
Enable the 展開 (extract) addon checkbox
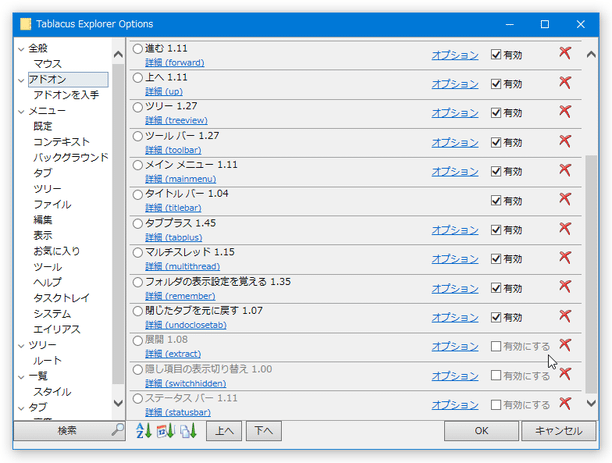coord(496,346)
